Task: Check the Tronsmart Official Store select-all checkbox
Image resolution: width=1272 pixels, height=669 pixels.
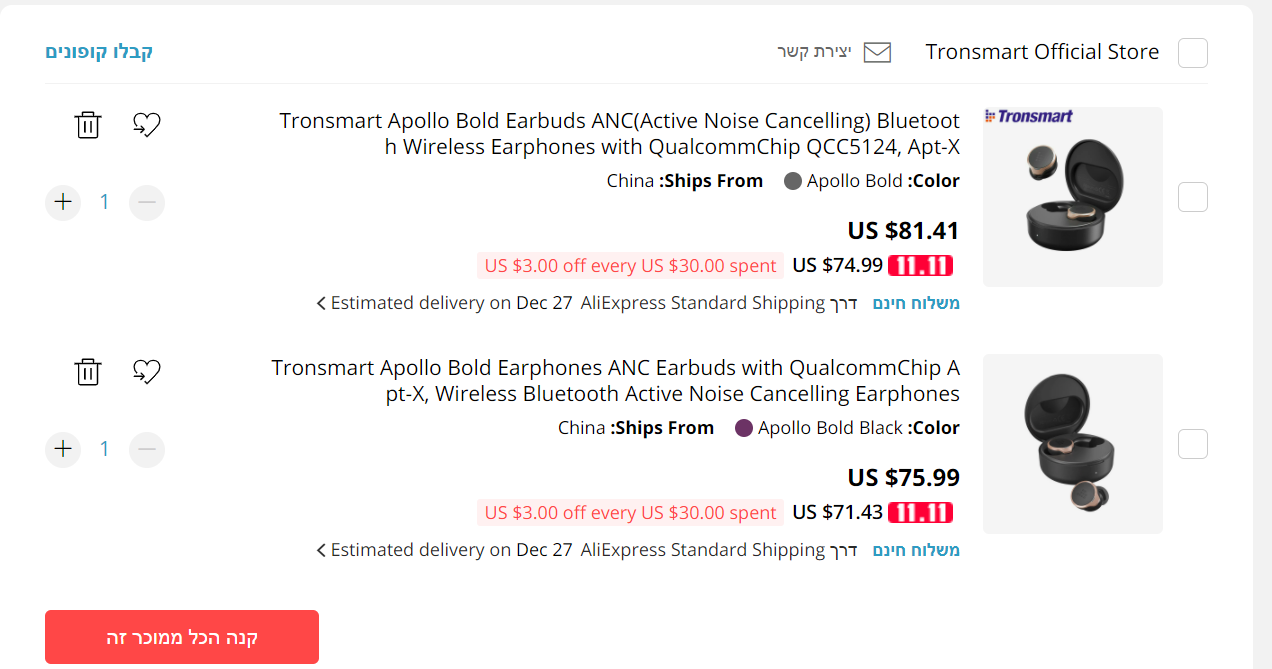Action: tap(1193, 53)
